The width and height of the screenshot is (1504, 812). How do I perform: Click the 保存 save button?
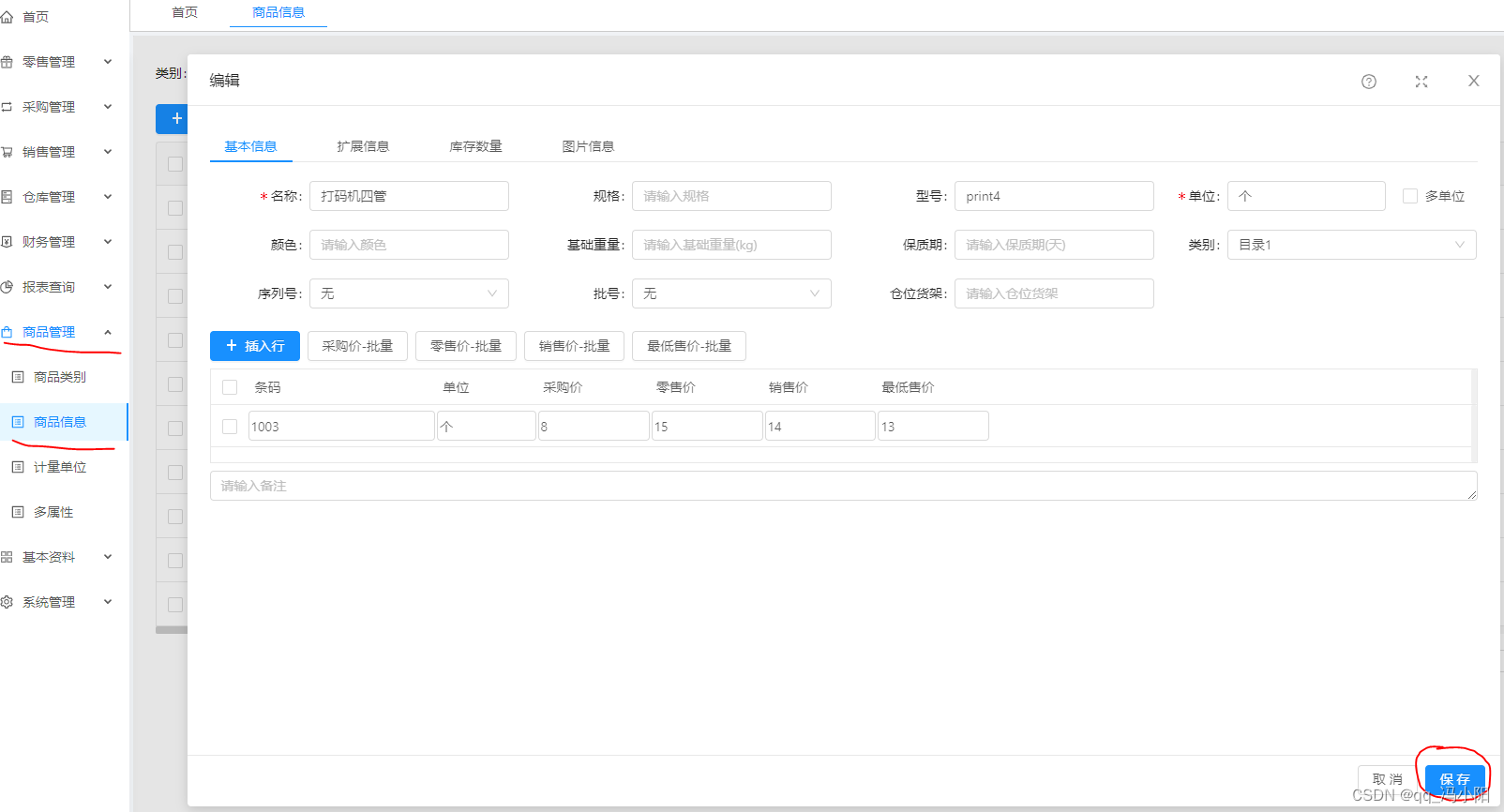pos(1455,779)
